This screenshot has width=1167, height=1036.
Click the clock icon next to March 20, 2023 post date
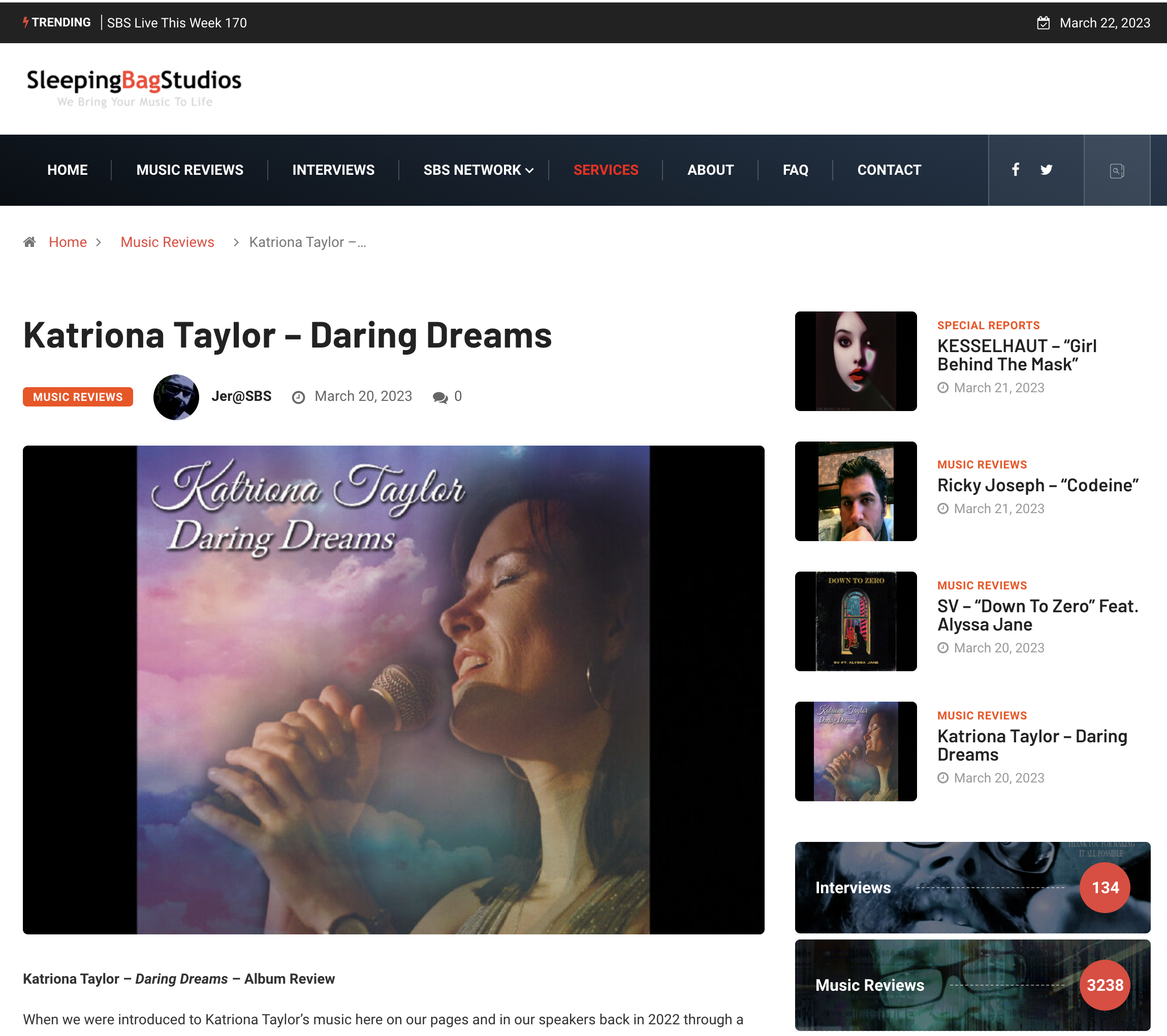[x=298, y=397]
